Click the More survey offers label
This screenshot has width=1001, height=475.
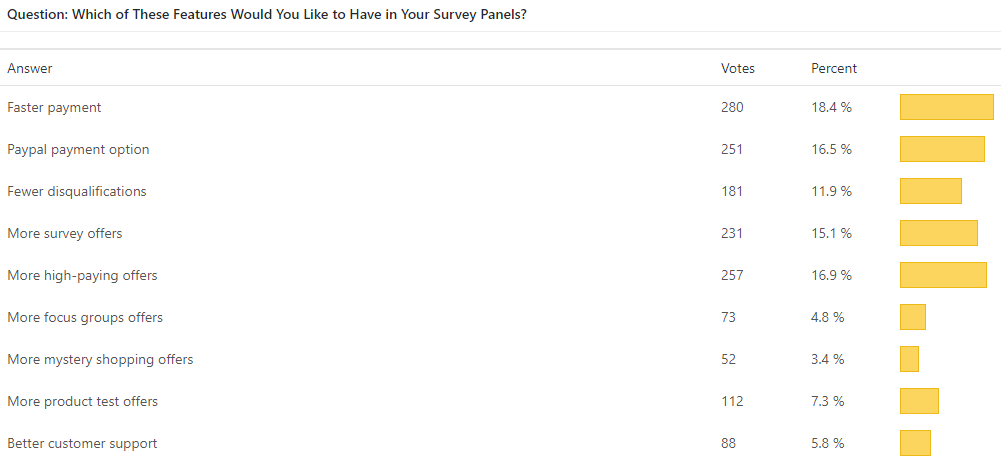click(64, 233)
